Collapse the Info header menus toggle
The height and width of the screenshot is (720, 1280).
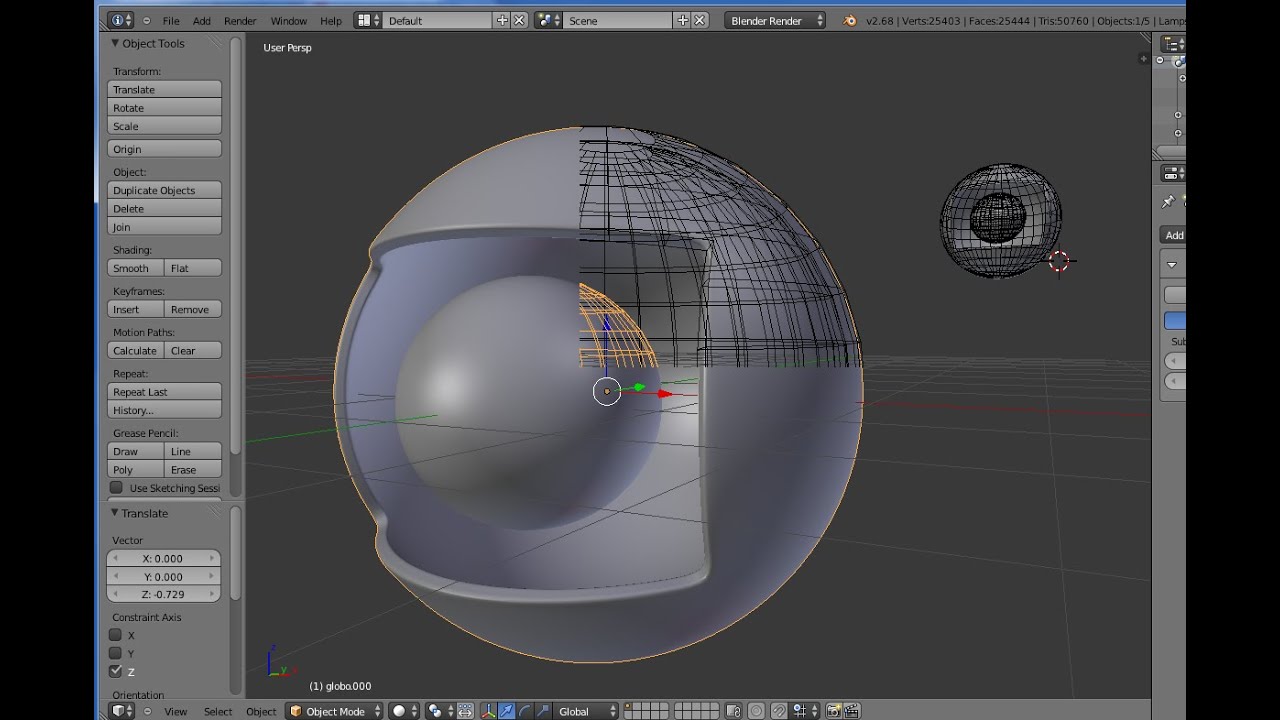[x=147, y=20]
